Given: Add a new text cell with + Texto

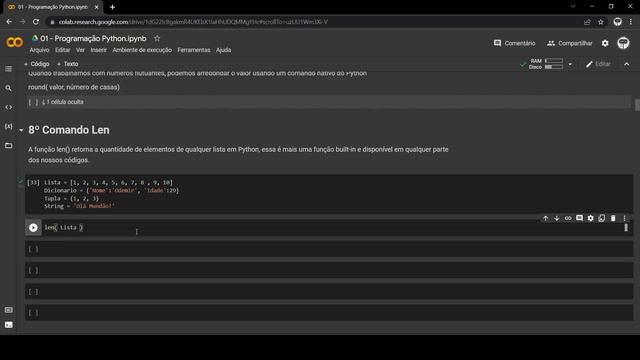Looking at the screenshot, I should (67, 64).
